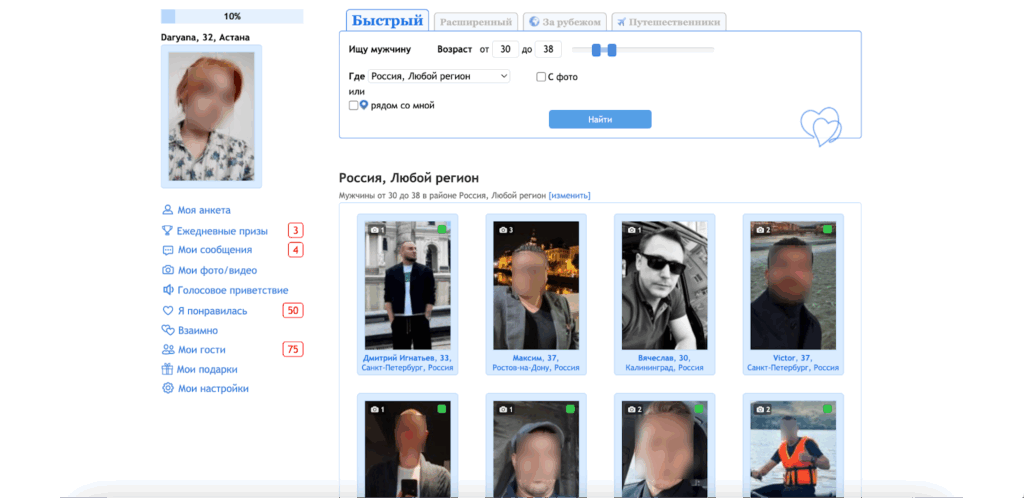Toggle the рядом со мной checkbox
Screen dimensions: 1024x498
(353, 105)
